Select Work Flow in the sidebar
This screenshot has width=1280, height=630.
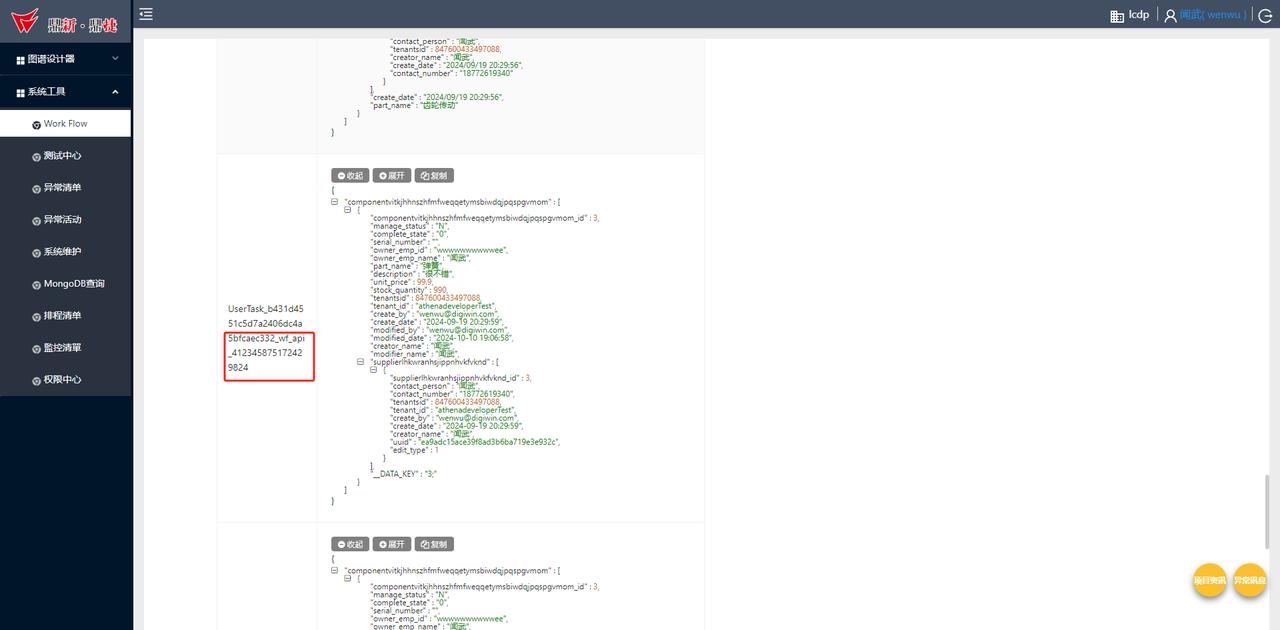[x=65, y=124]
